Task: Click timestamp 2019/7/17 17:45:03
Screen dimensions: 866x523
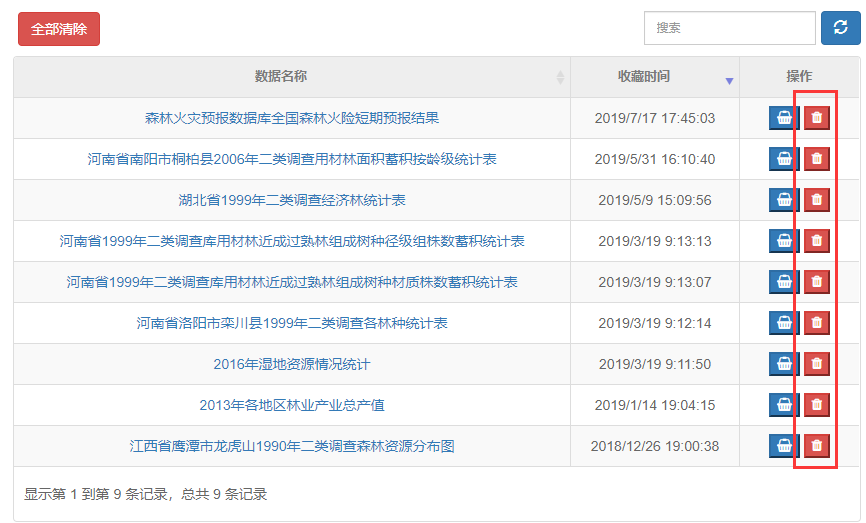Action: pyautogui.click(x=655, y=118)
